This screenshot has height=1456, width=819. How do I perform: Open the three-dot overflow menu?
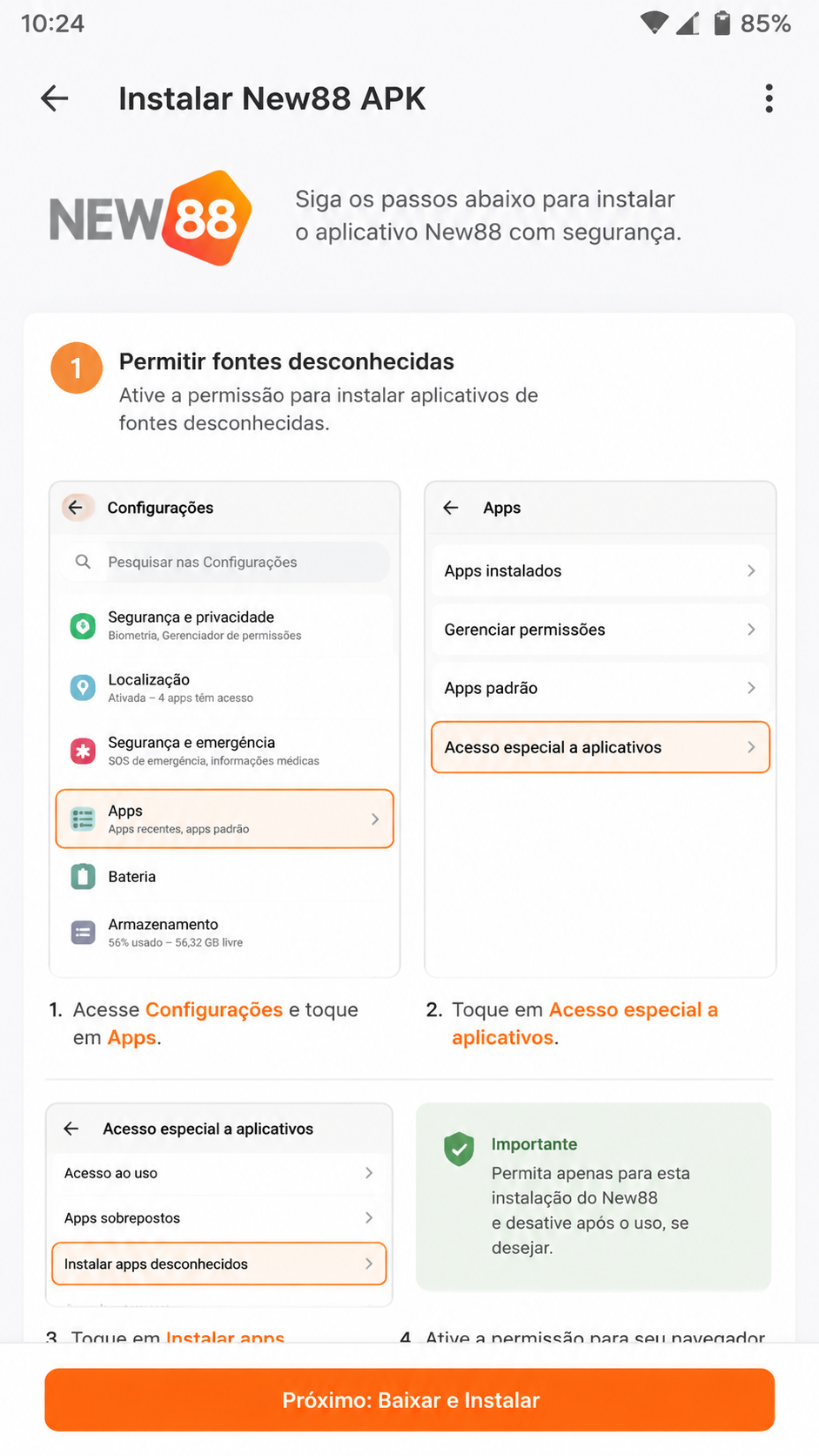(x=769, y=98)
